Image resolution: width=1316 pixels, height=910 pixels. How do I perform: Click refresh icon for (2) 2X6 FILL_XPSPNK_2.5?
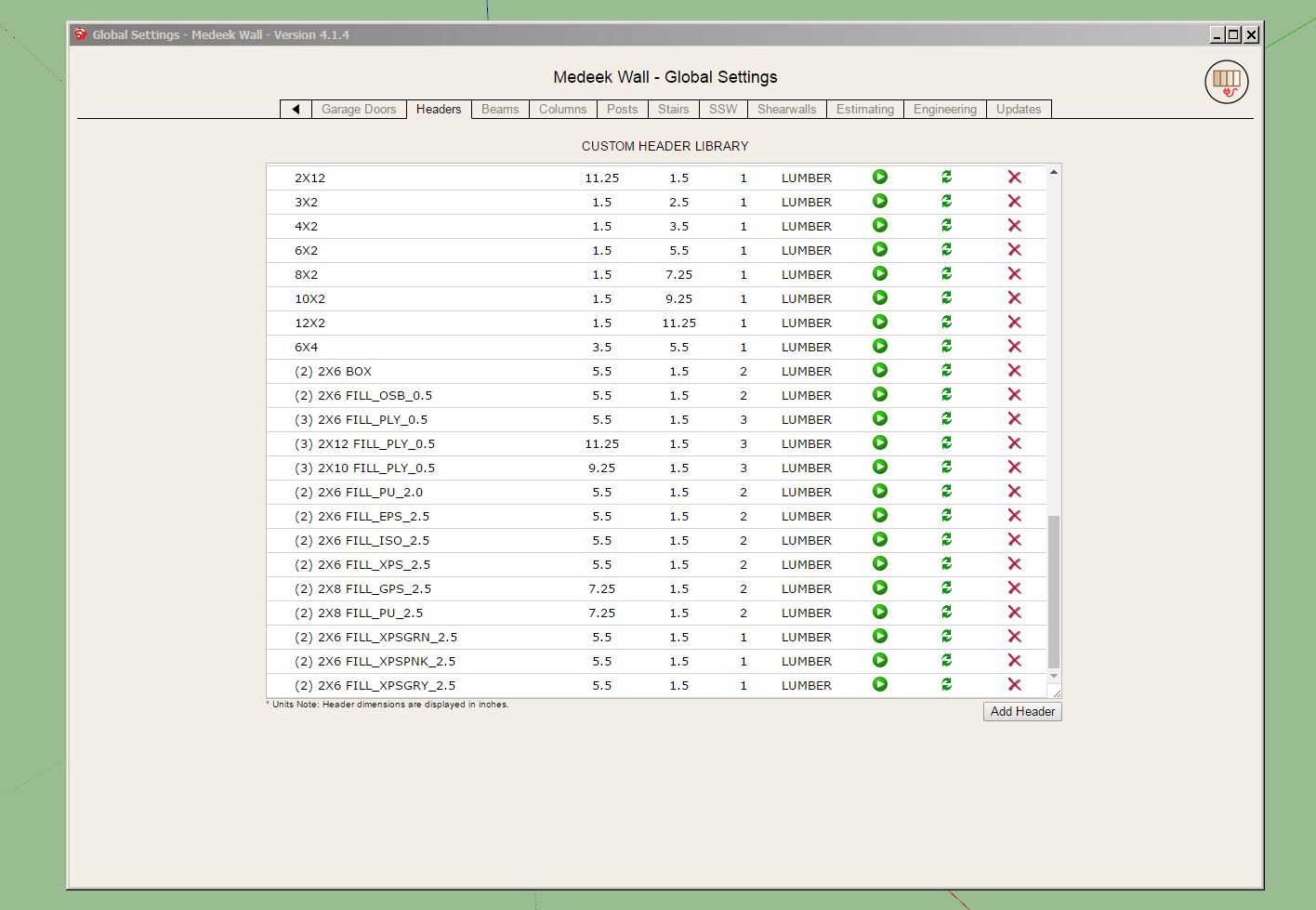(x=946, y=660)
